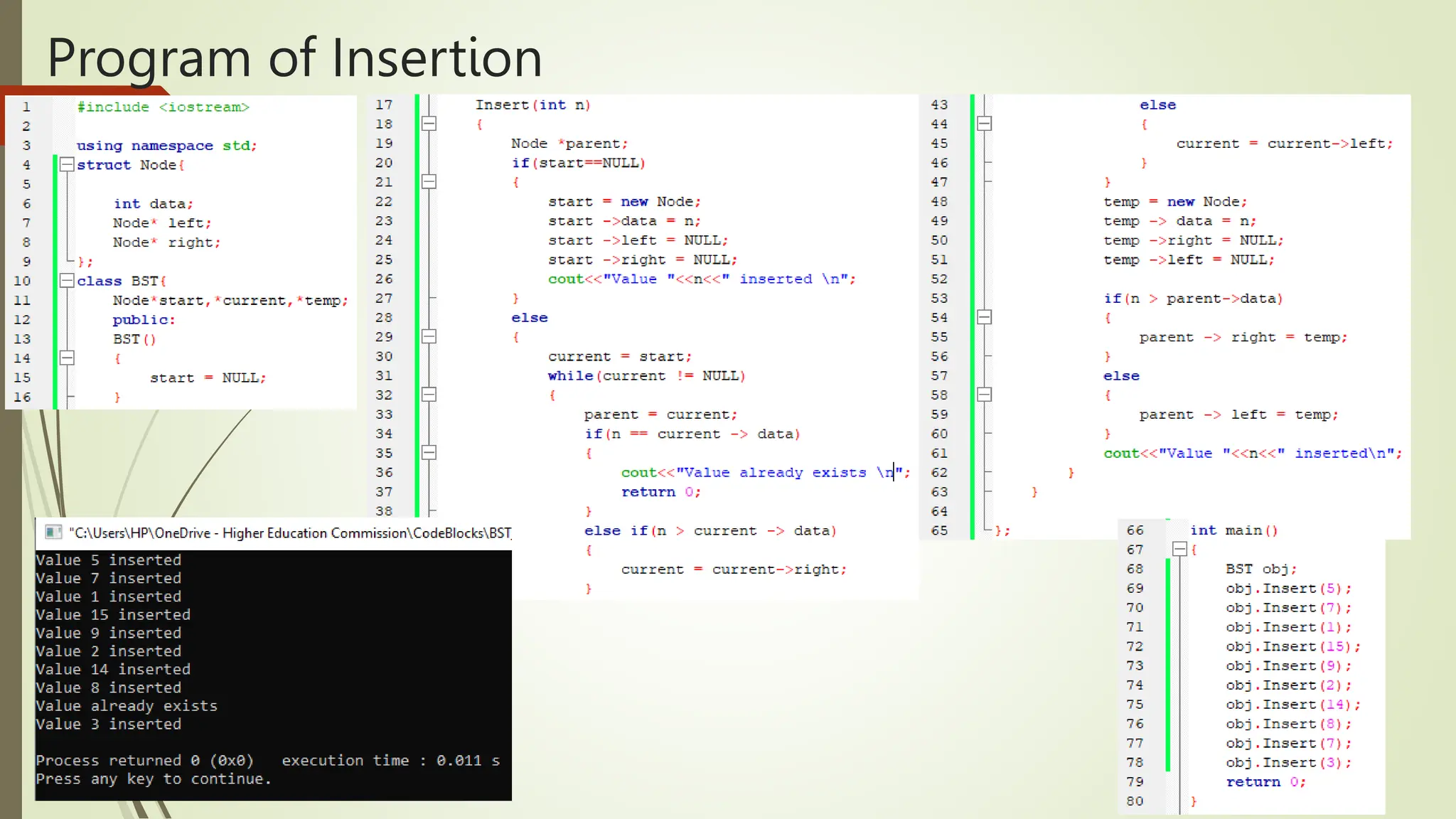Click the 'parent -> right = temp;' line
Image resolution: width=1456 pixels, height=819 pixels.
coord(1243,338)
